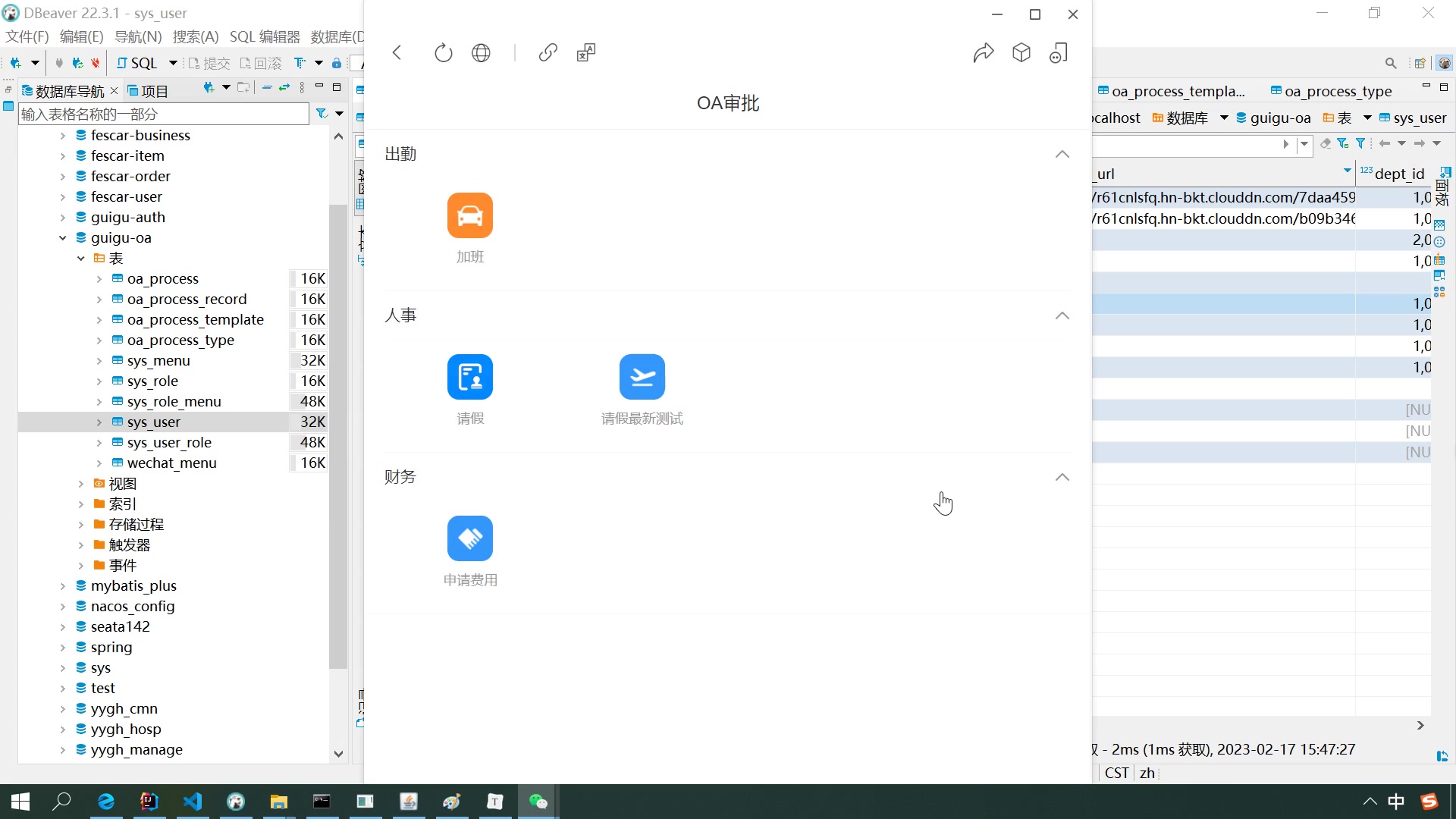
Task: Expand the fescar-business database node
Action: pos(63,136)
